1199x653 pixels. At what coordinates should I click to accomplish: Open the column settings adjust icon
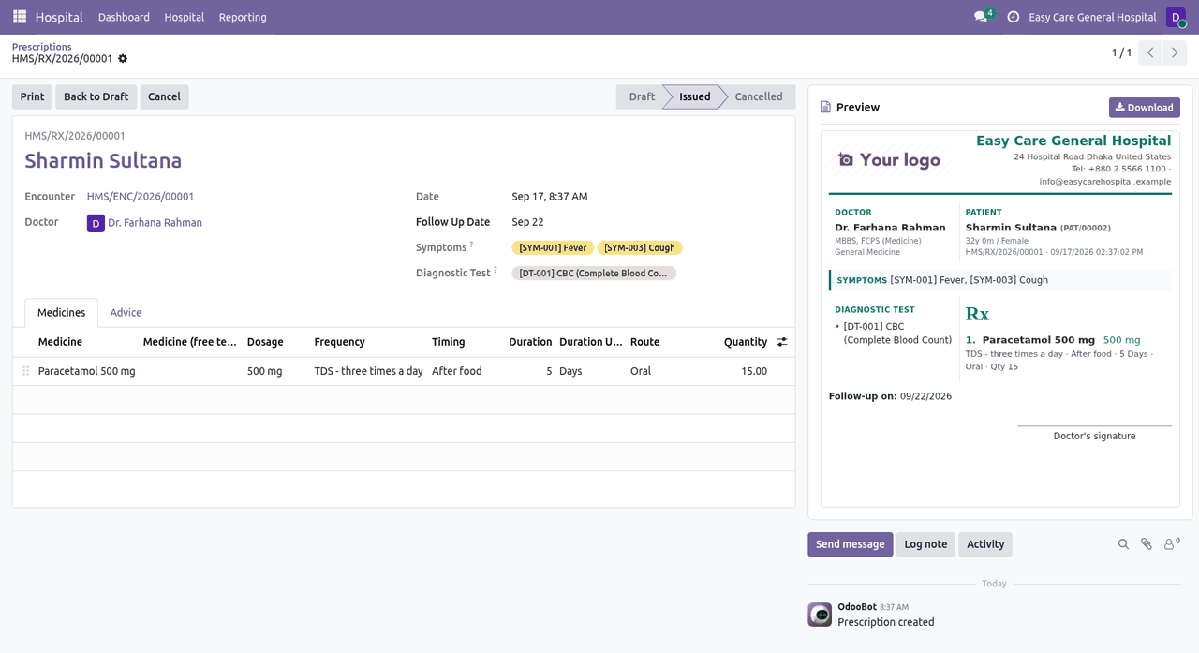pyautogui.click(x=781, y=342)
